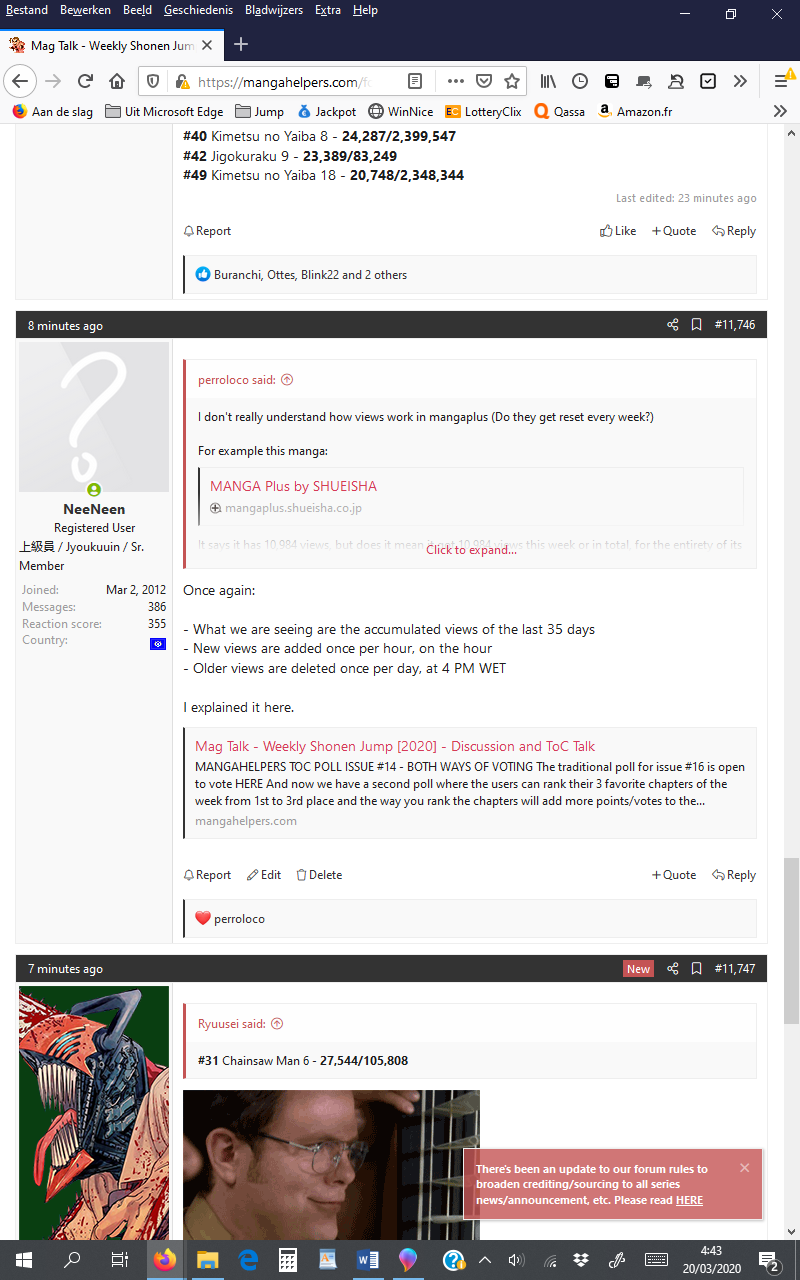Click to expand perroloco's quote
The height and width of the screenshot is (1280, 800).
(471, 550)
